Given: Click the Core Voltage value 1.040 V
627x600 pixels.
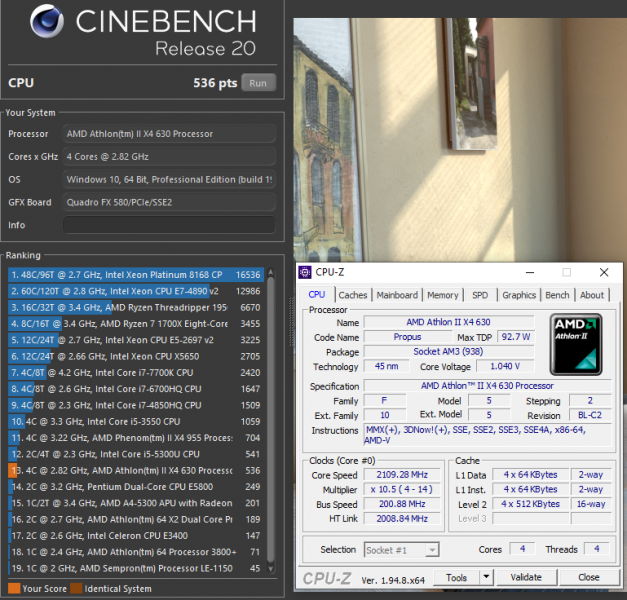Looking at the screenshot, I should coord(505,366).
